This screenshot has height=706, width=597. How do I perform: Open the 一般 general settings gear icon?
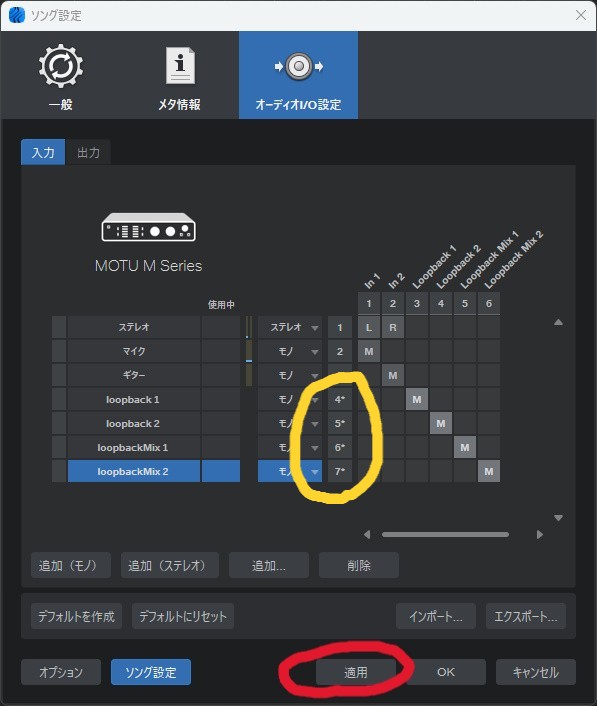pos(61,66)
